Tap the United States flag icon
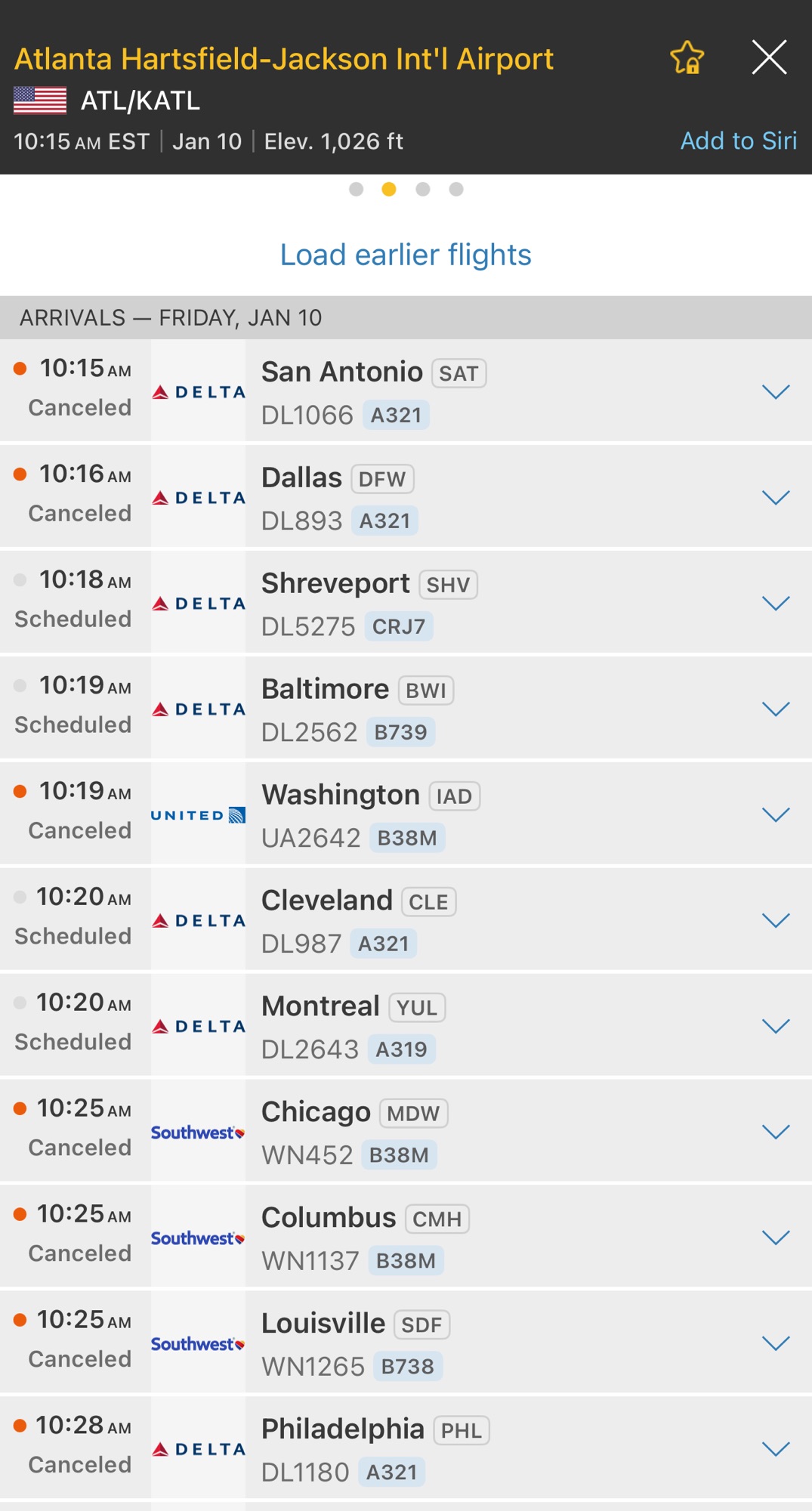Image resolution: width=812 pixels, height=1511 pixels. [x=40, y=100]
